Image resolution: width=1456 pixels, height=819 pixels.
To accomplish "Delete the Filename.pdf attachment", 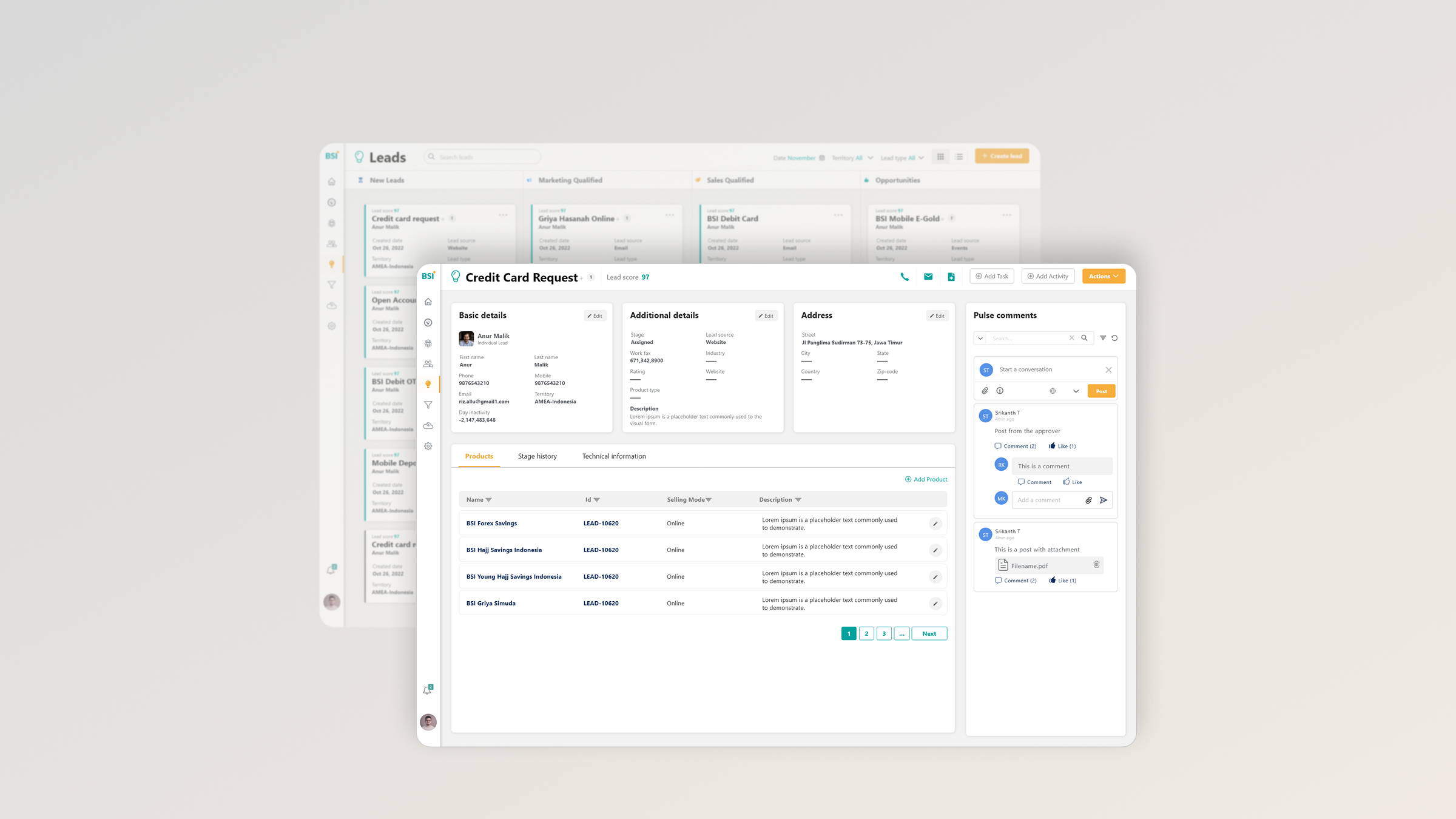I will pyautogui.click(x=1096, y=564).
